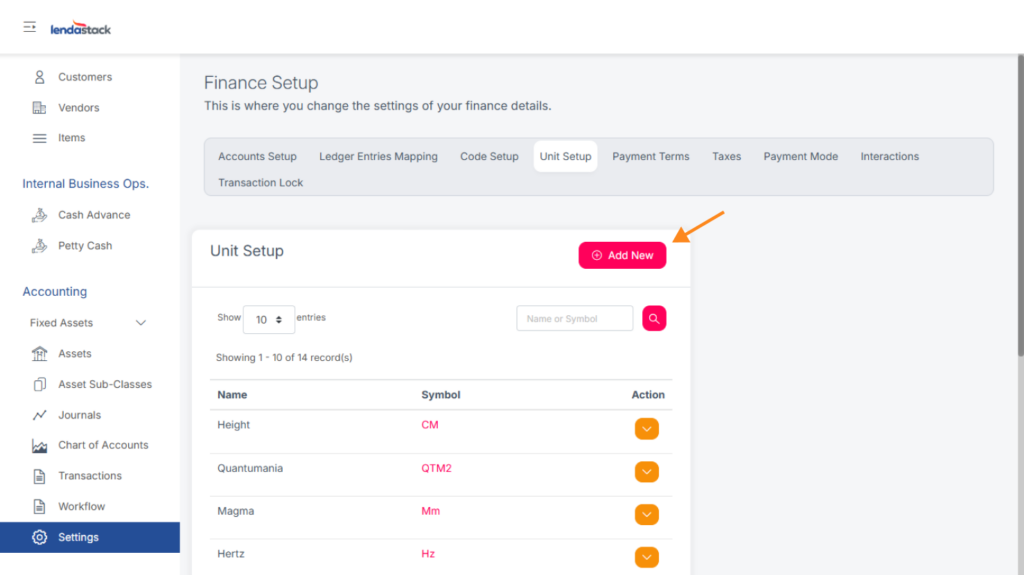Select the Accounts Setup tab
Screen dimensions: 1024x575
point(257,157)
